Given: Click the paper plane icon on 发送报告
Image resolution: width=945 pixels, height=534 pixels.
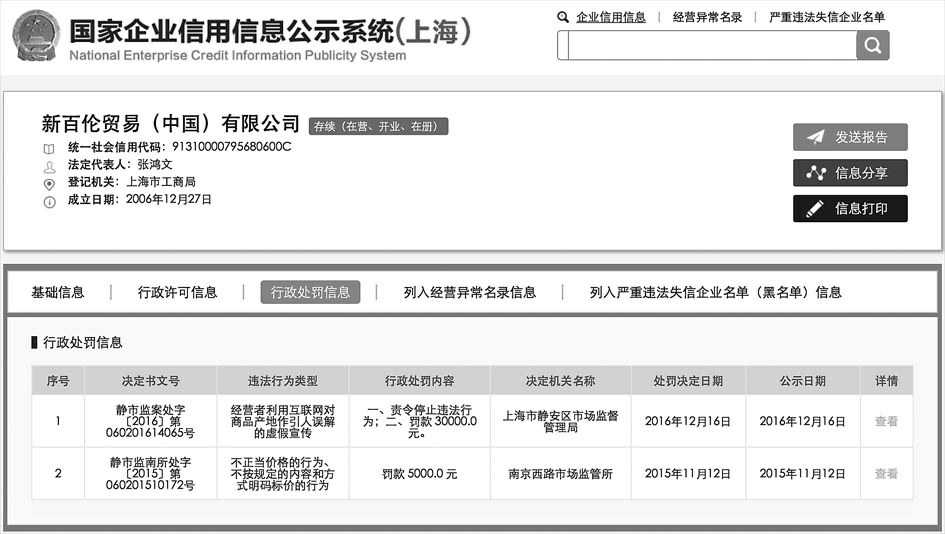Looking at the screenshot, I should tap(816, 137).
